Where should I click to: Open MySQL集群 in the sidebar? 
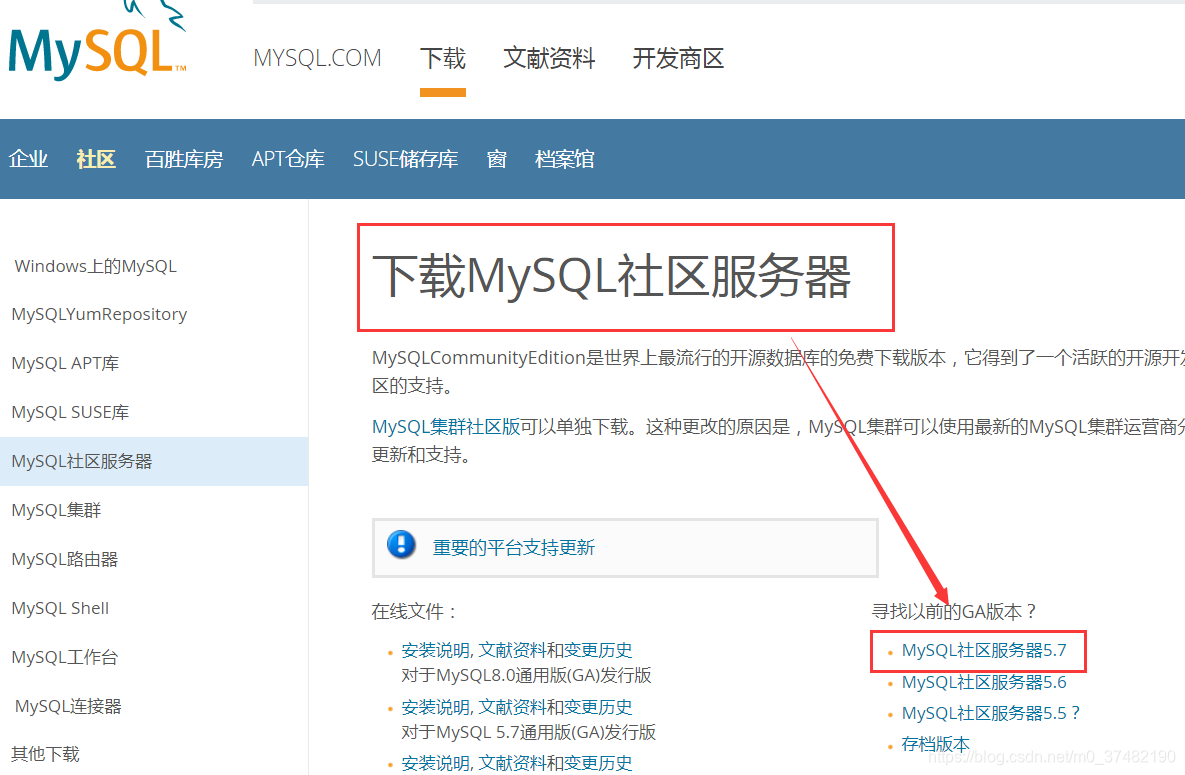point(56,510)
